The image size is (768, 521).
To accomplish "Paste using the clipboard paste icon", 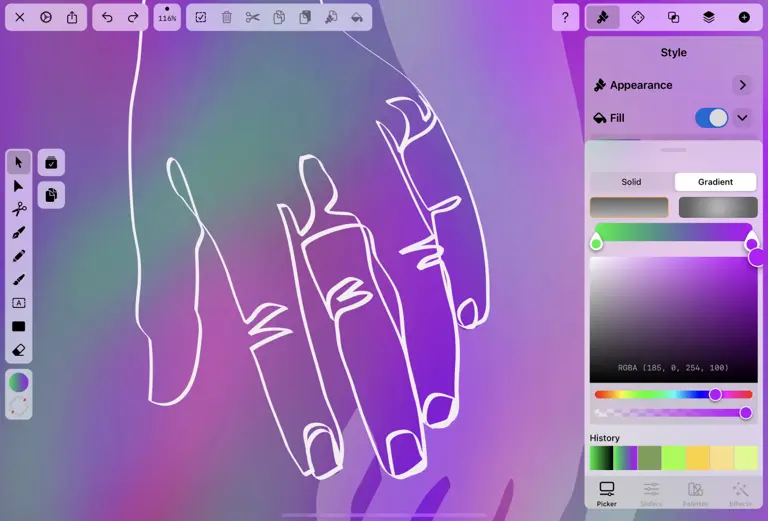I will (305, 18).
